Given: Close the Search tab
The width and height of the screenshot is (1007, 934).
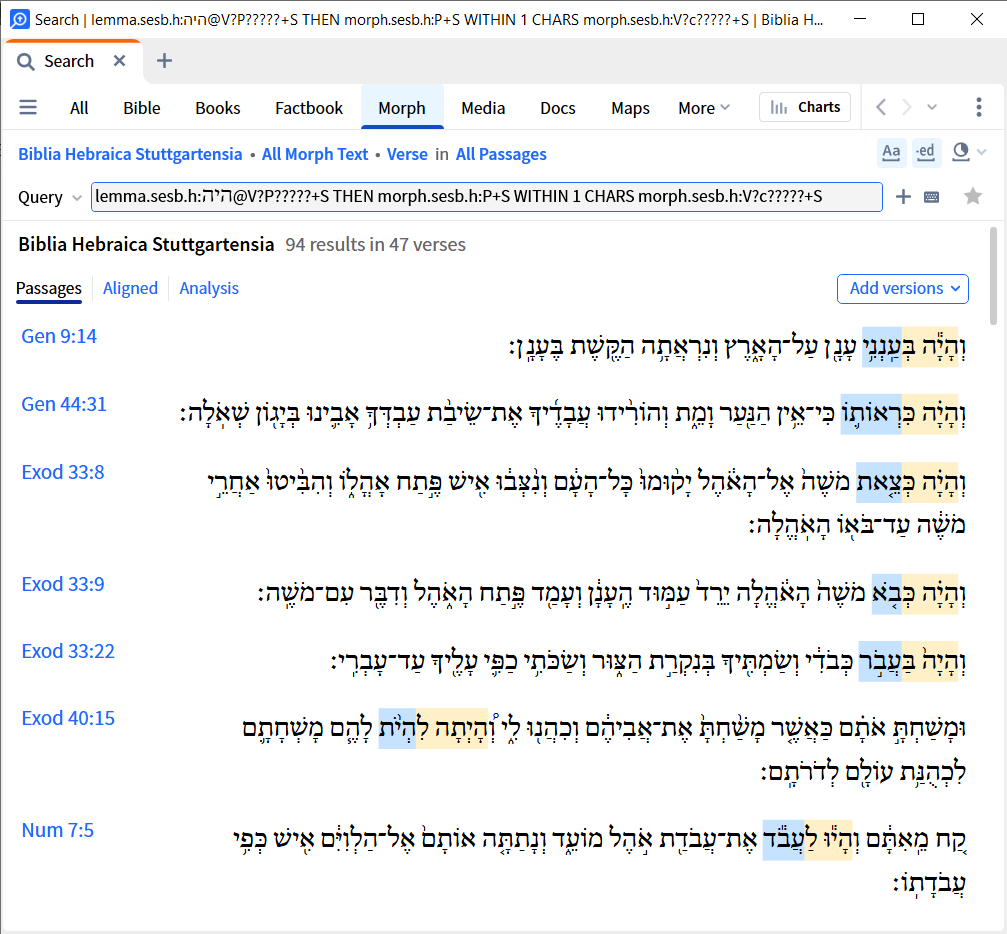Looking at the screenshot, I should tap(119, 61).
